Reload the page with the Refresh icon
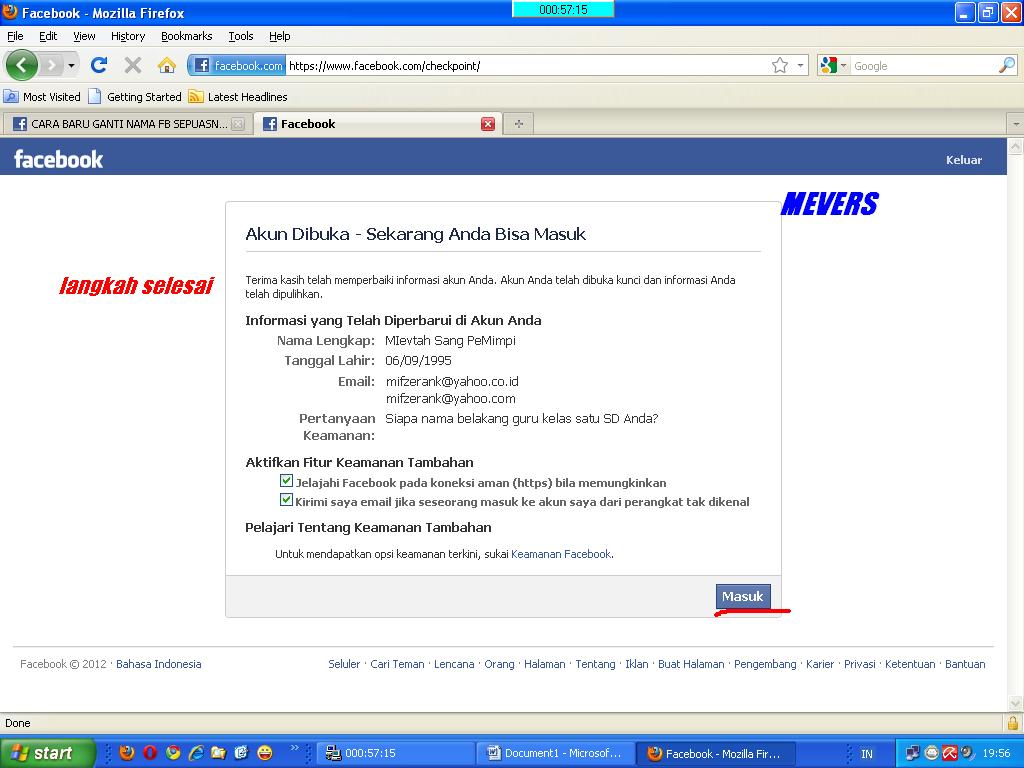The width and height of the screenshot is (1024, 768). pyautogui.click(x=99, y=65)
